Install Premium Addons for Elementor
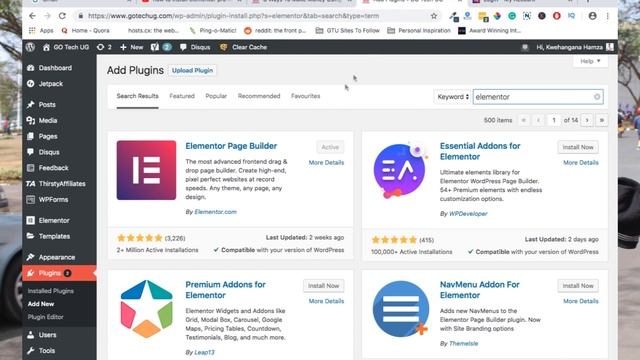 pos(323,286)
